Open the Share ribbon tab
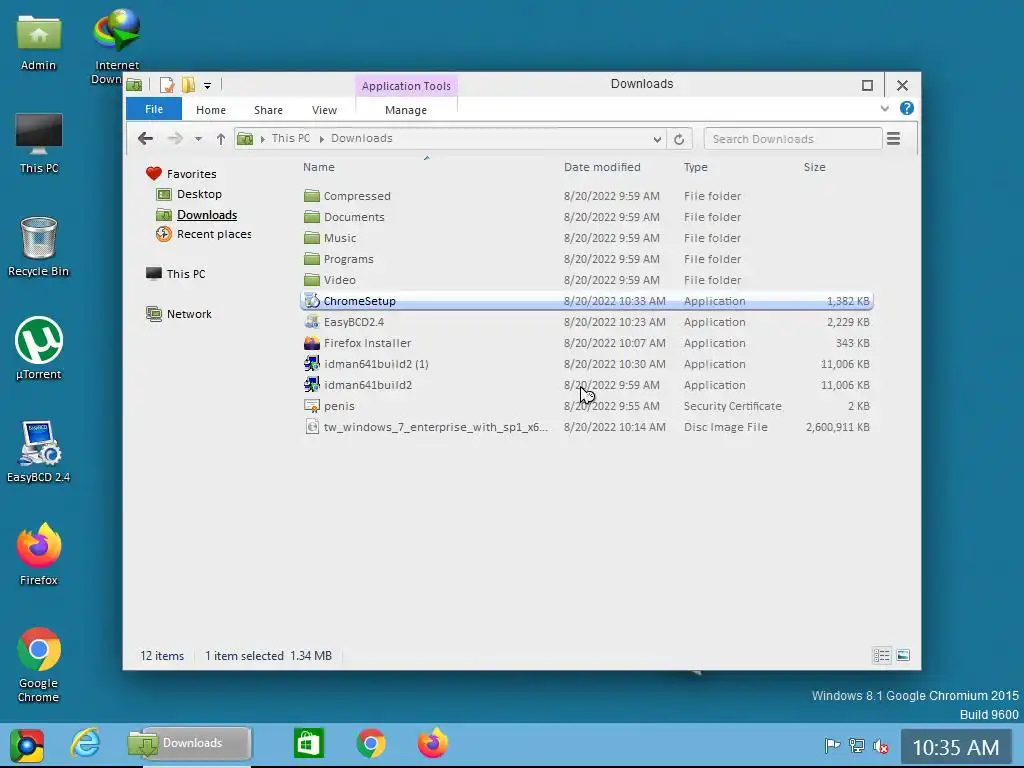 coord(268,110)
